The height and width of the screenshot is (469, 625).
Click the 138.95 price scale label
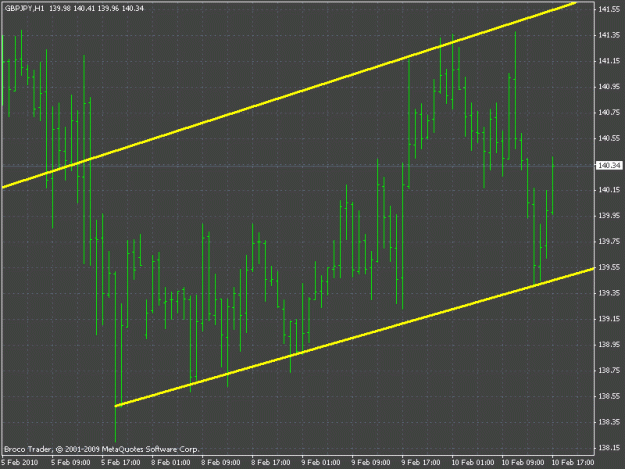pyautogui.click(x=609, y=345)
